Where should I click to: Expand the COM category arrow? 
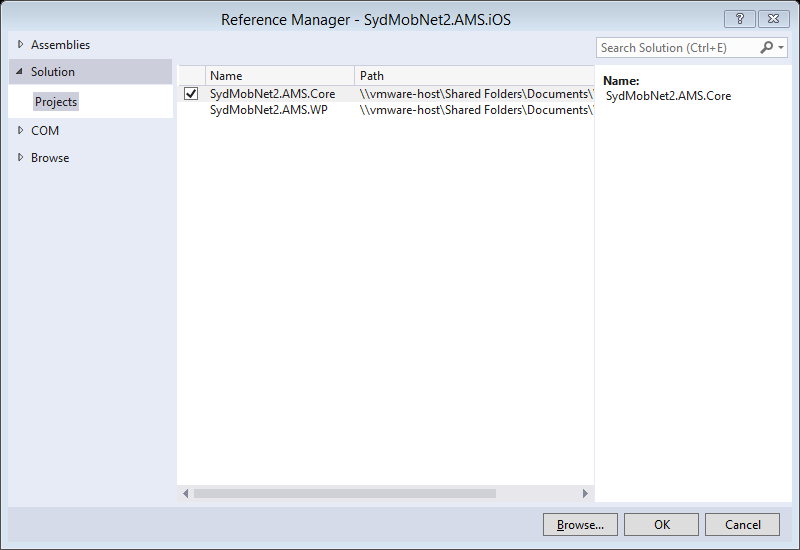pos(20,131)
